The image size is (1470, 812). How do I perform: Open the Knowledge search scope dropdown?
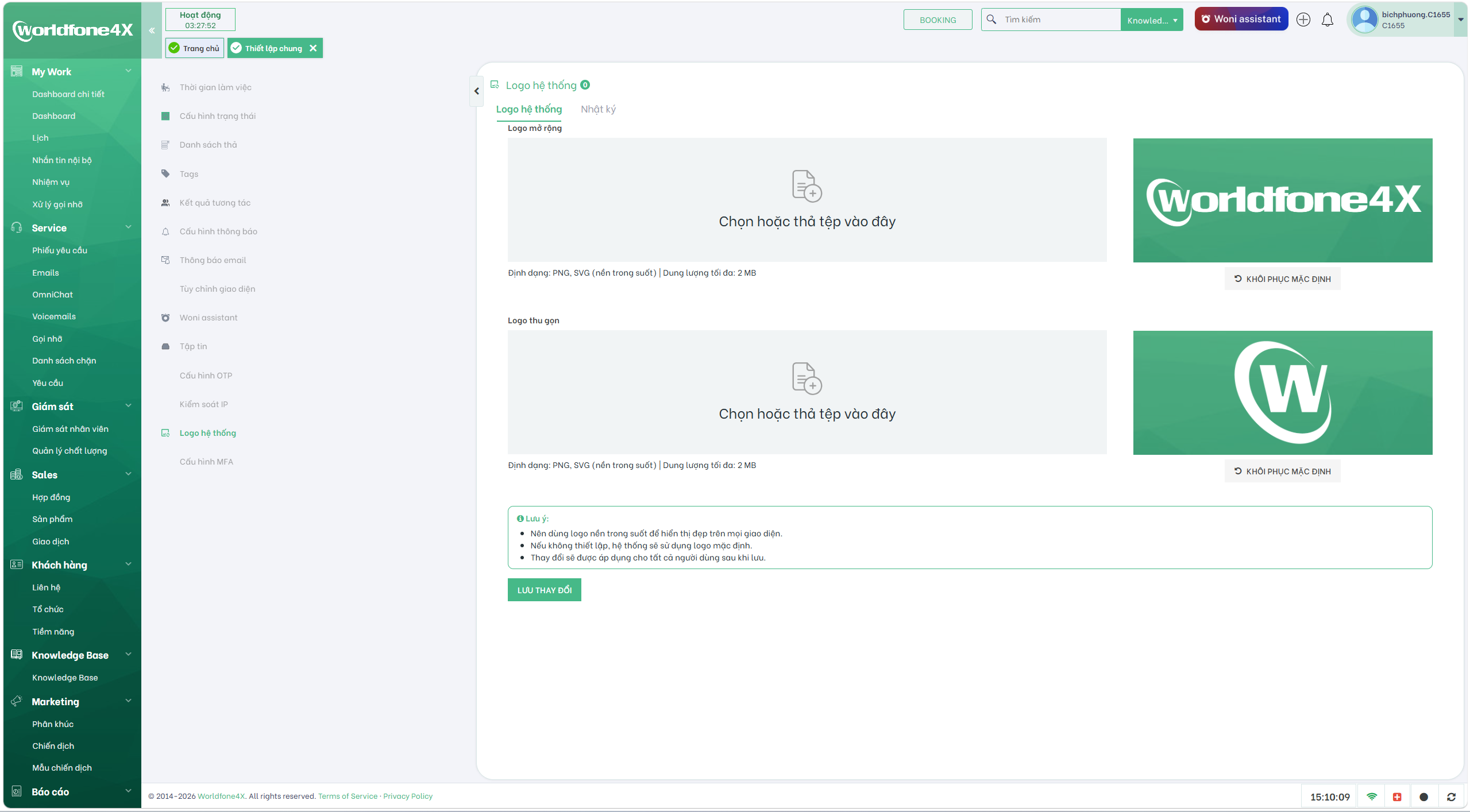coord(1152,20)
